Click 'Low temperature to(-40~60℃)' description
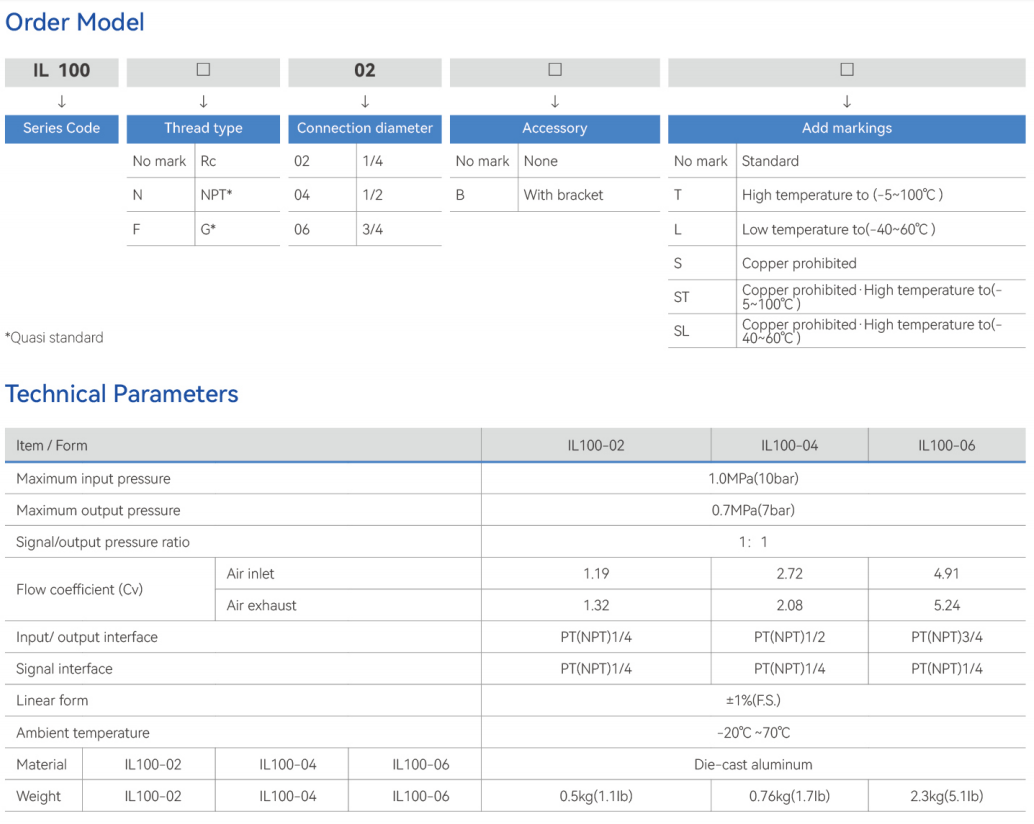 click(x=839, y=229)
